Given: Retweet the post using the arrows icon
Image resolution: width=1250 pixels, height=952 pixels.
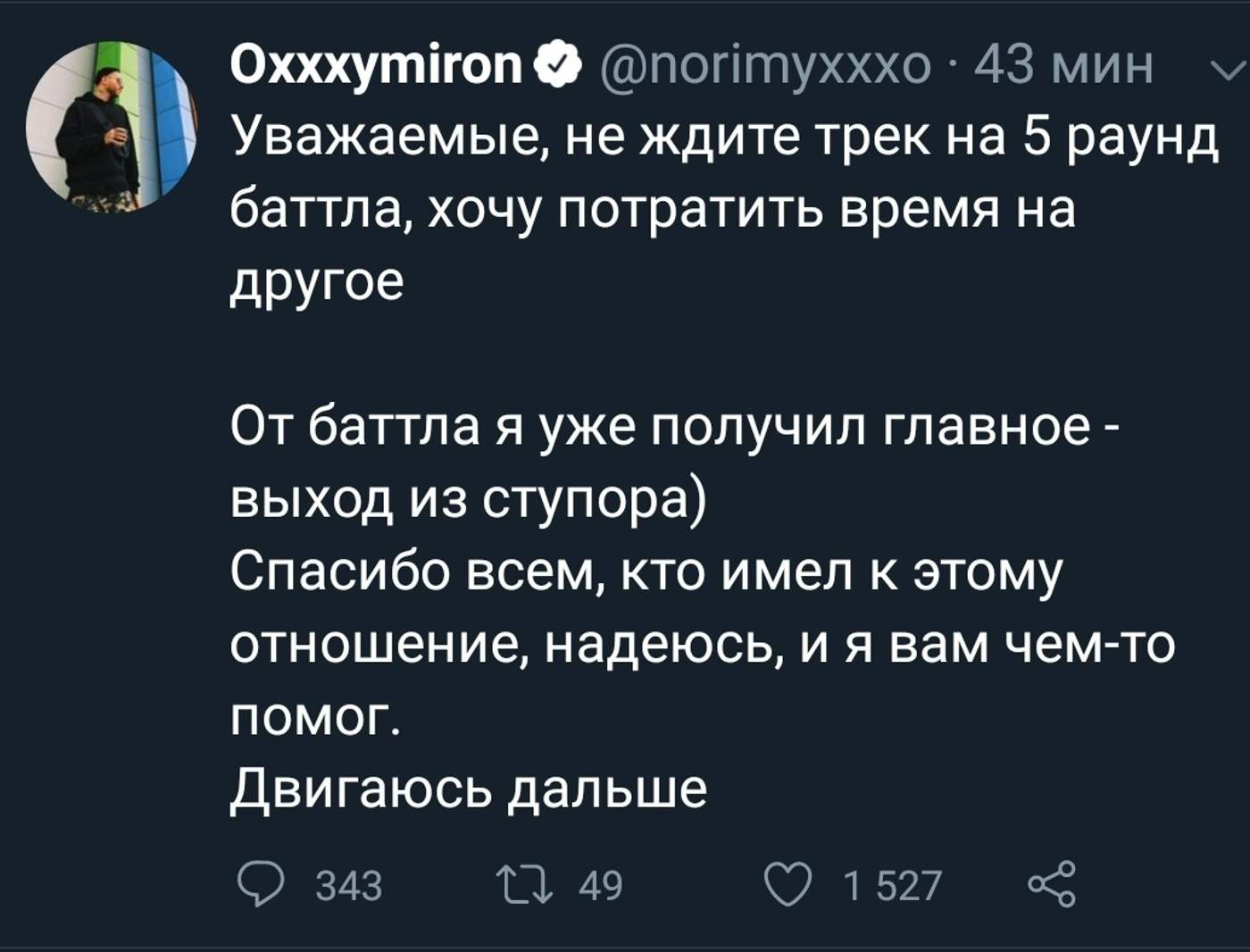Looking at the screenshot, I should point(527,884).
